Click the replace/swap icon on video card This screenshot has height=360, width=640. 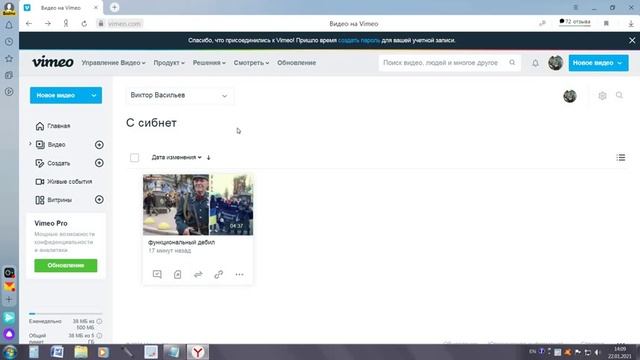tap(198, 274)
